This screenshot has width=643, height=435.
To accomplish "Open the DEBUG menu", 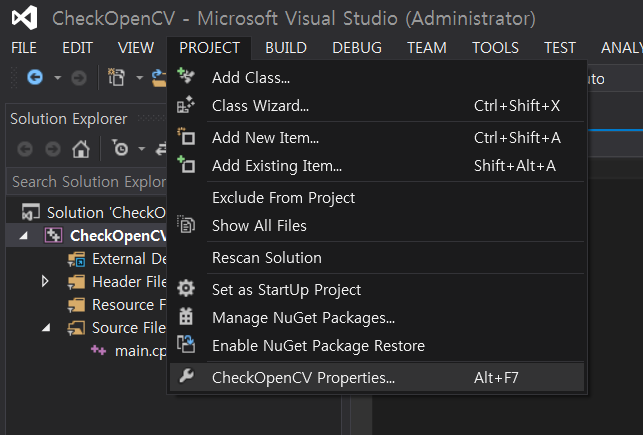I will click(x=357, y=48).
